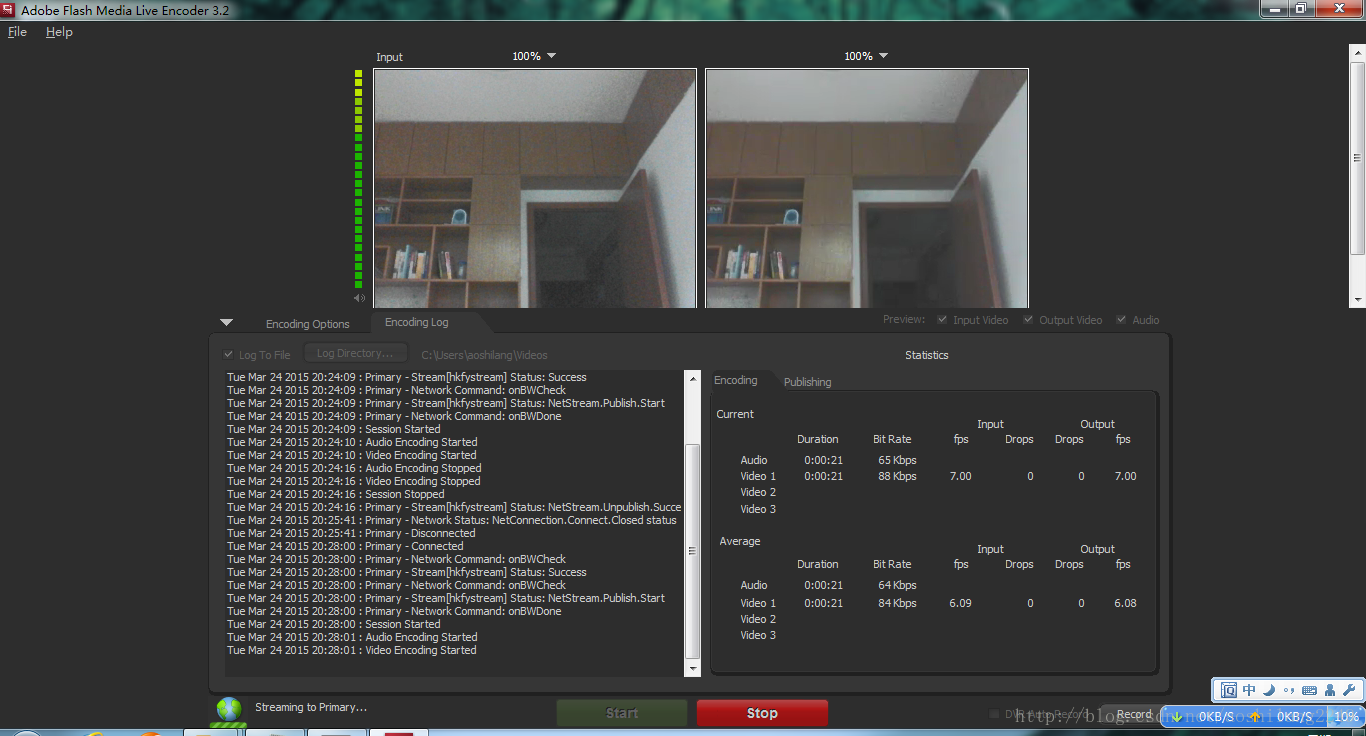
Task: Click the Input video preview image
Action: (535, 188)
